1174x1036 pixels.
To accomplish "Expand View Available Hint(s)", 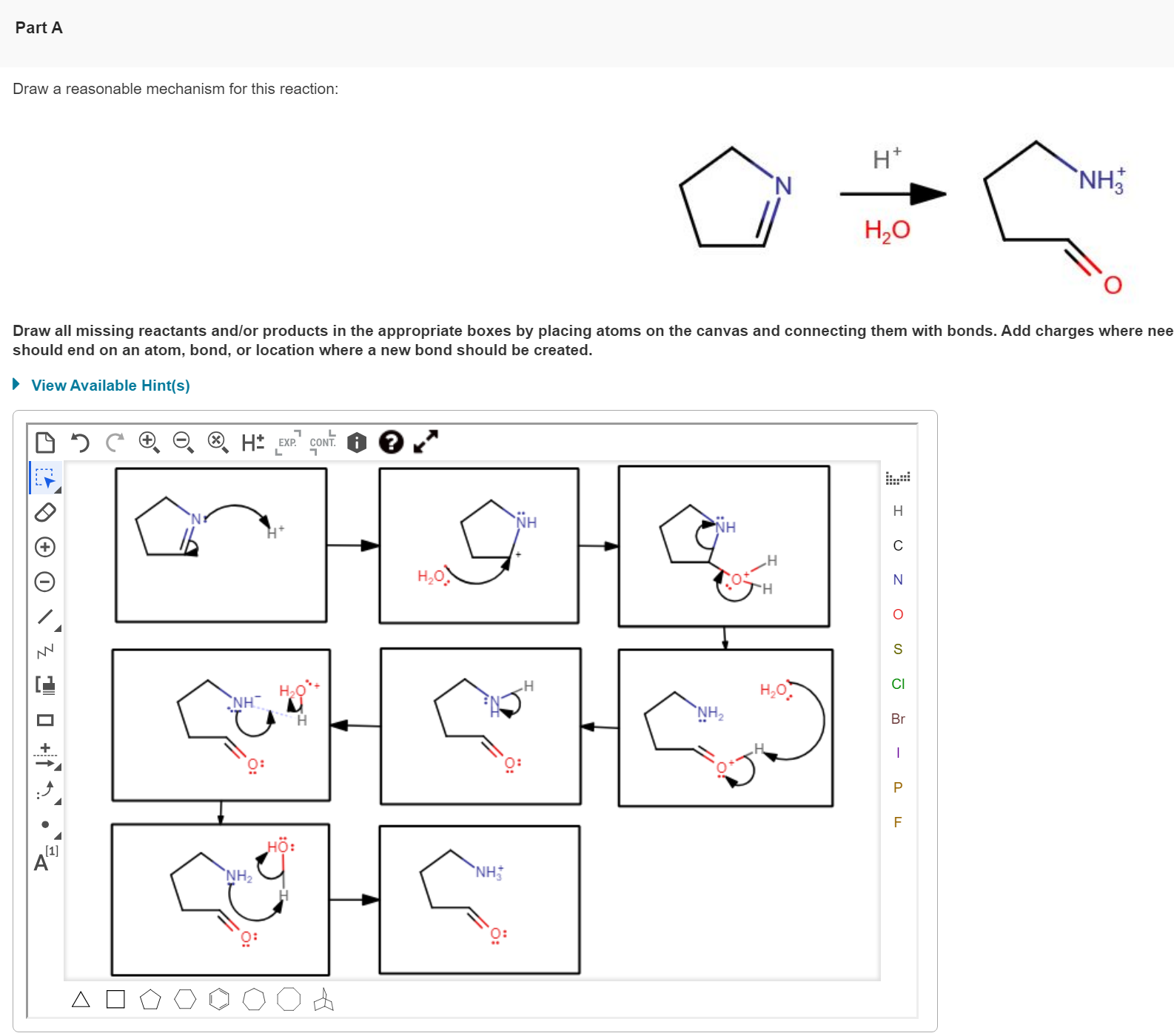I will 16,384.
